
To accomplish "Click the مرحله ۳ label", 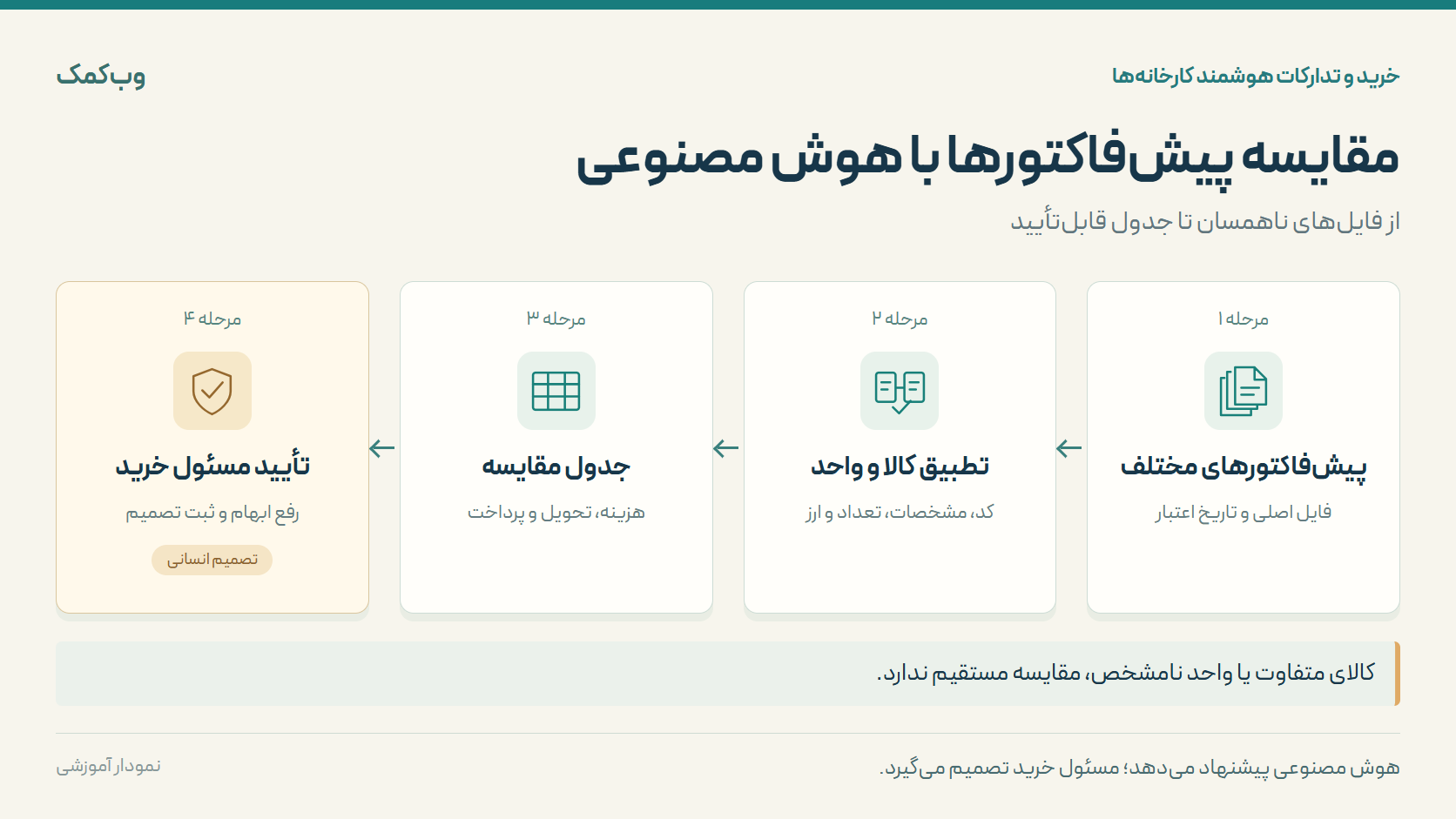I will coord(556,319).
